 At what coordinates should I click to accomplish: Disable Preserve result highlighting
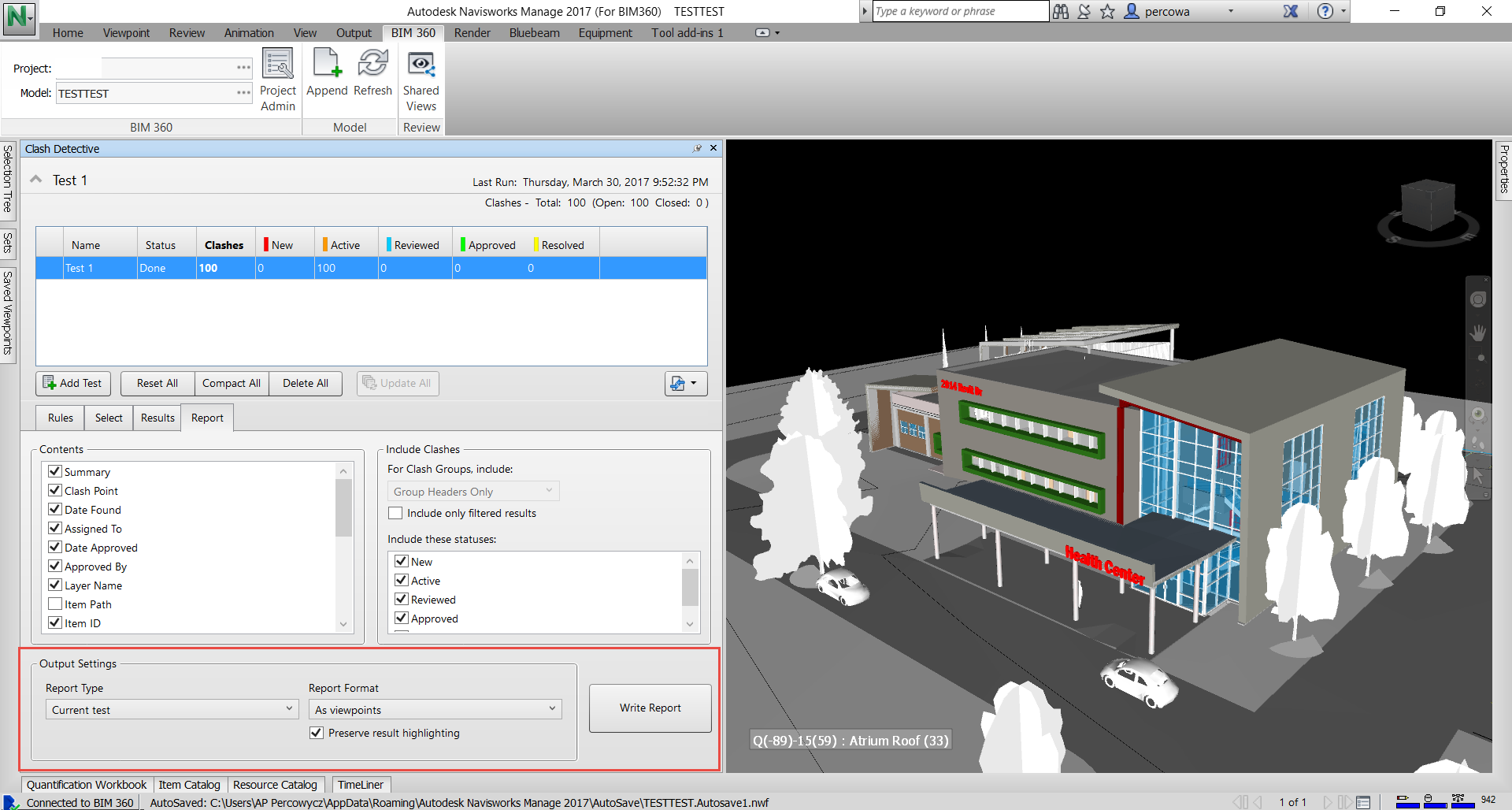(317, 733)
